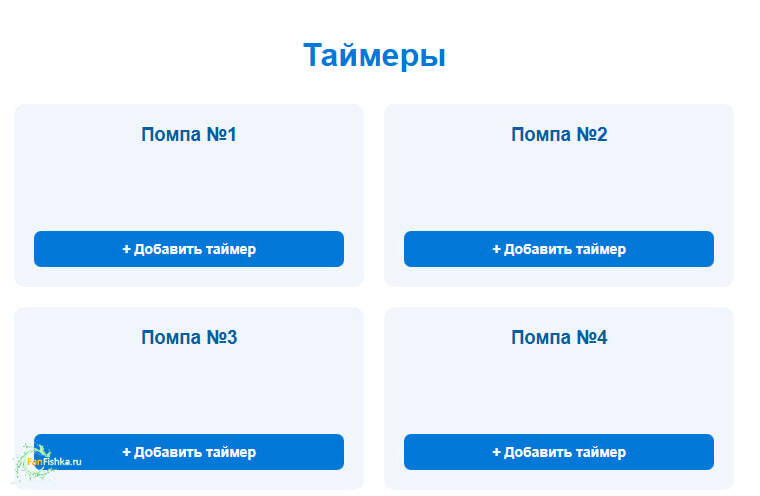Click the Таймеры page heading
This screenshot has width=760, height=496.
pos(375,55)
